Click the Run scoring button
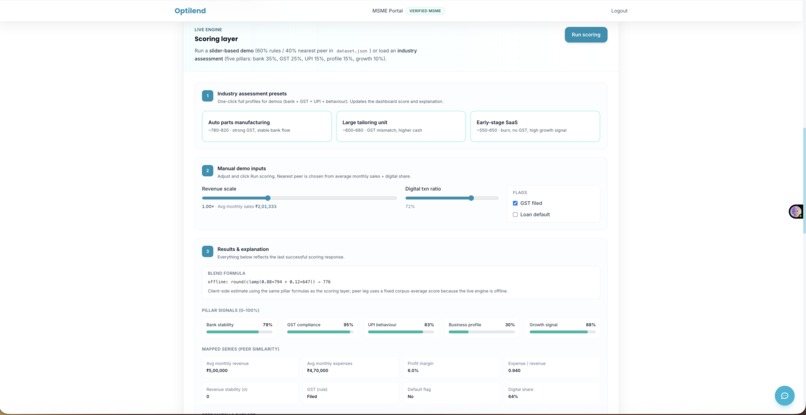Image resolution: width=806 pixels, height=415 pixels. [x=586, y=35]
